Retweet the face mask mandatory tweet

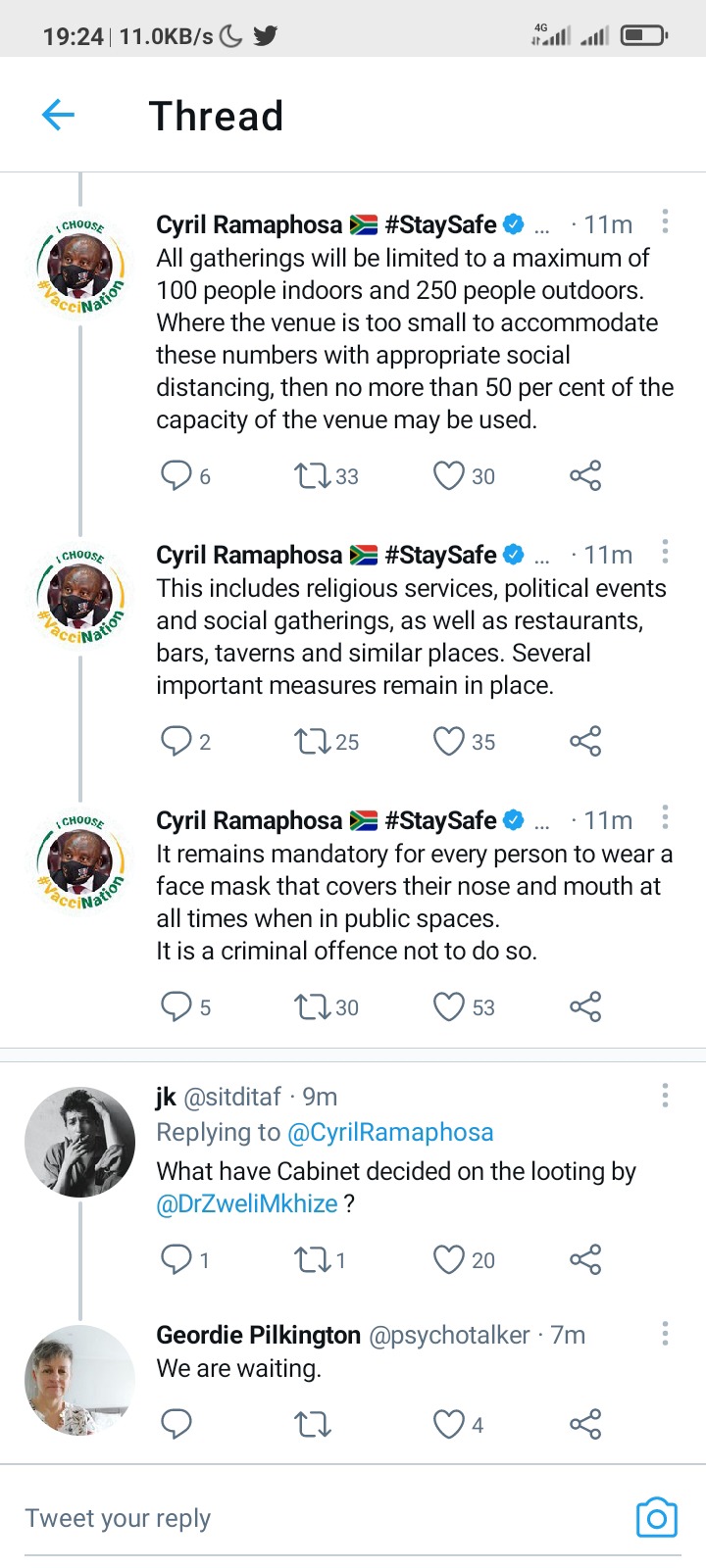click(x=313, y=1007)
